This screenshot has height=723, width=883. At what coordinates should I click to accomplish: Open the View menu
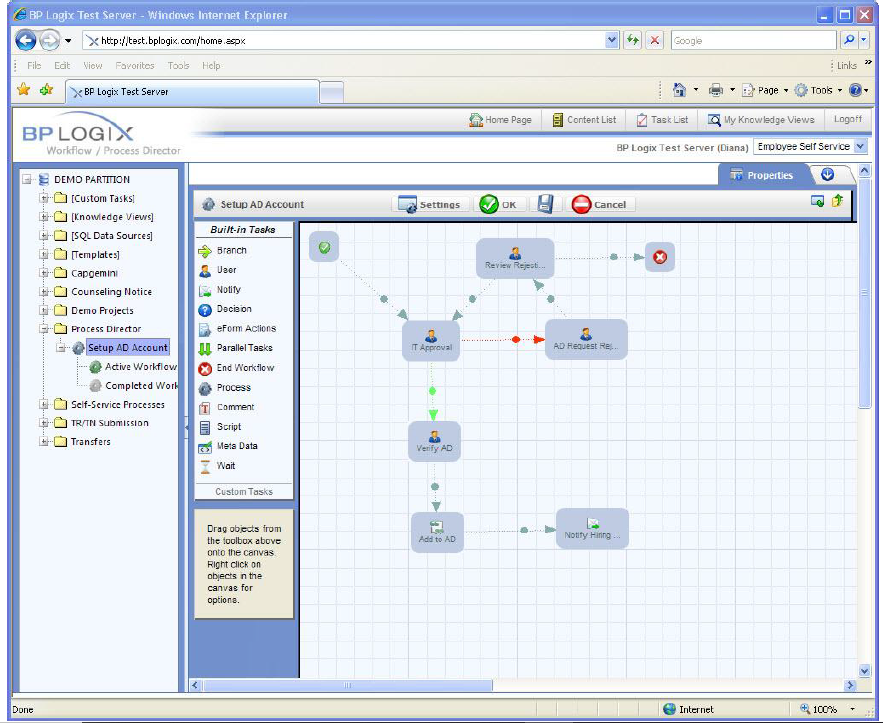point(93,65)
